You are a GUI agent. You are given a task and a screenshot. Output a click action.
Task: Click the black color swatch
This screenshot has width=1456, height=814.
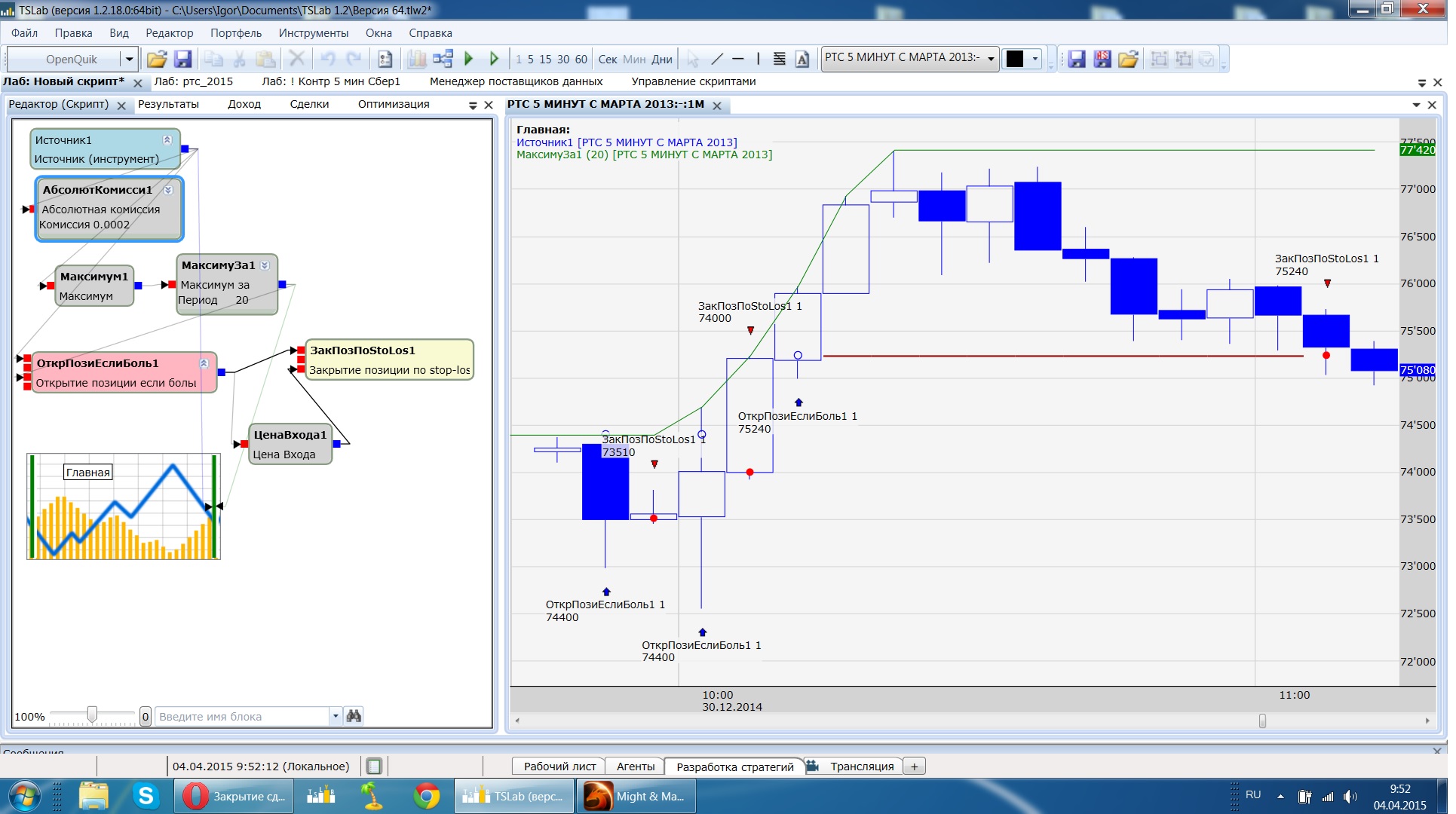[x=1015, y=59]
